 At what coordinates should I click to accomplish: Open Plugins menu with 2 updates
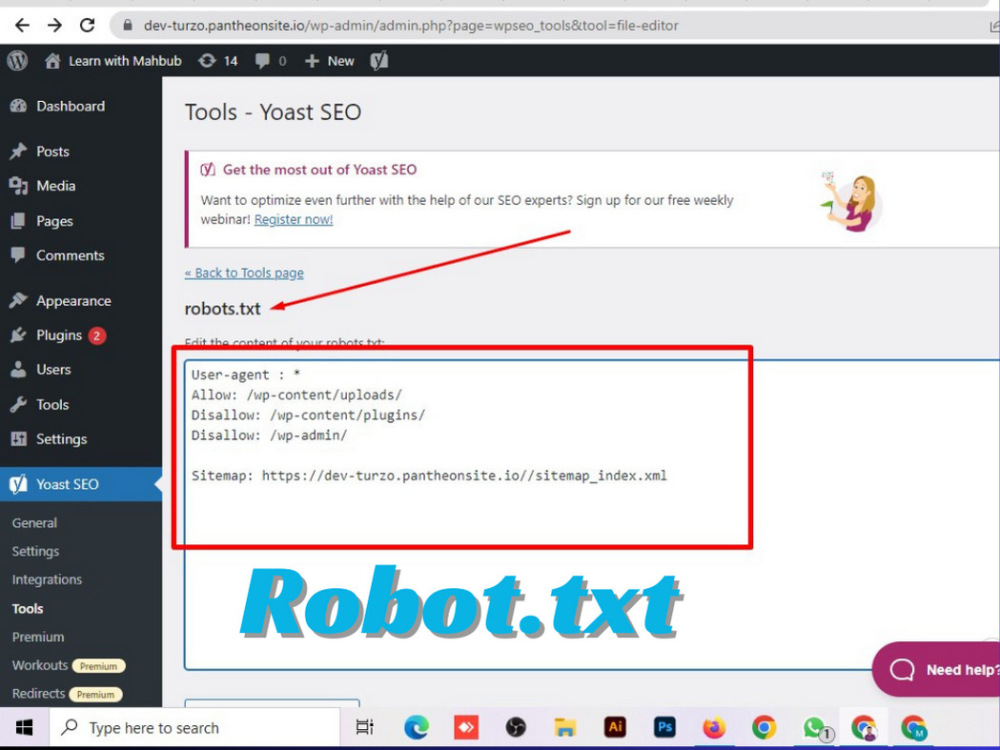pos(71,335)
